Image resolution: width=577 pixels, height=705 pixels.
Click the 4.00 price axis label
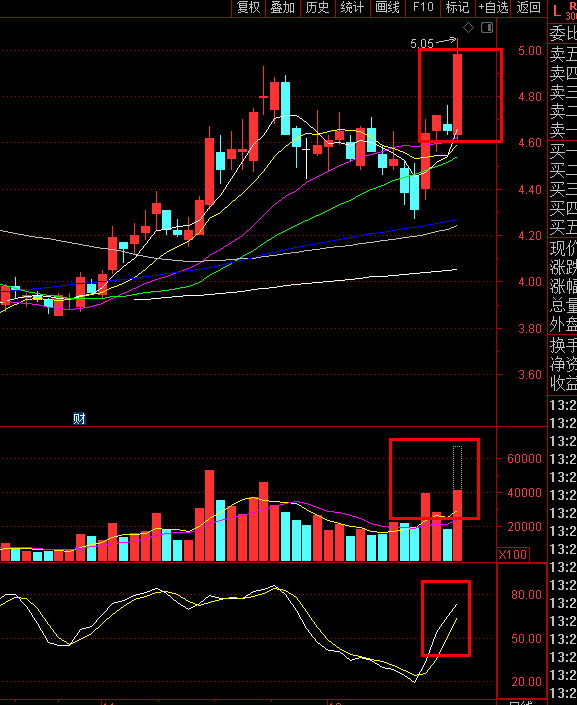click(530, 282)
